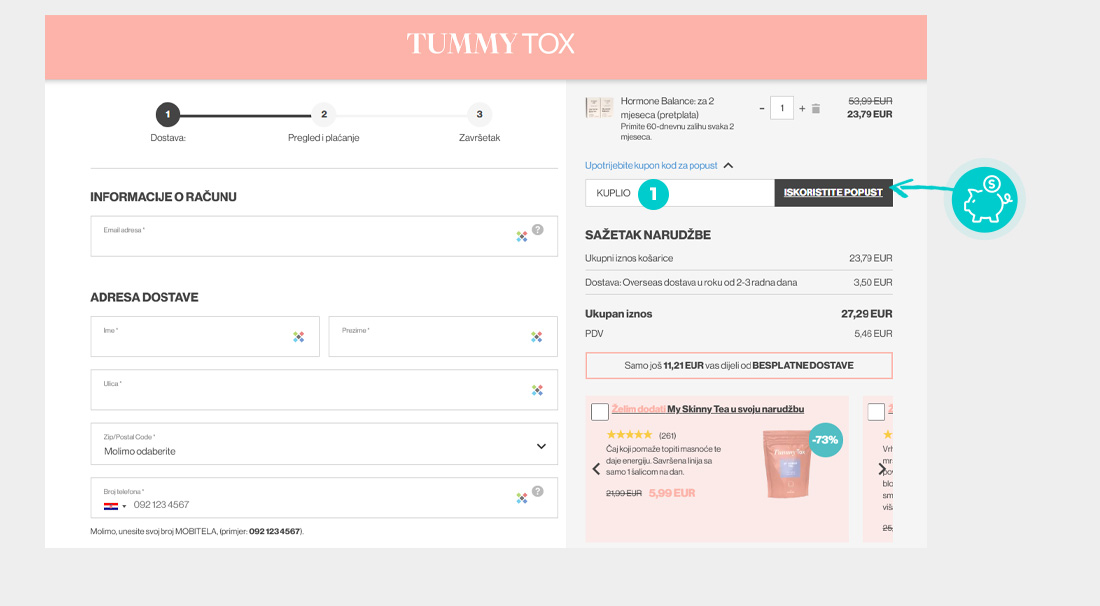Image resolution: width=1100 pixels, height=606 pixels.
Task: Go to step 1 Dostava
Action: coord(168,114)
